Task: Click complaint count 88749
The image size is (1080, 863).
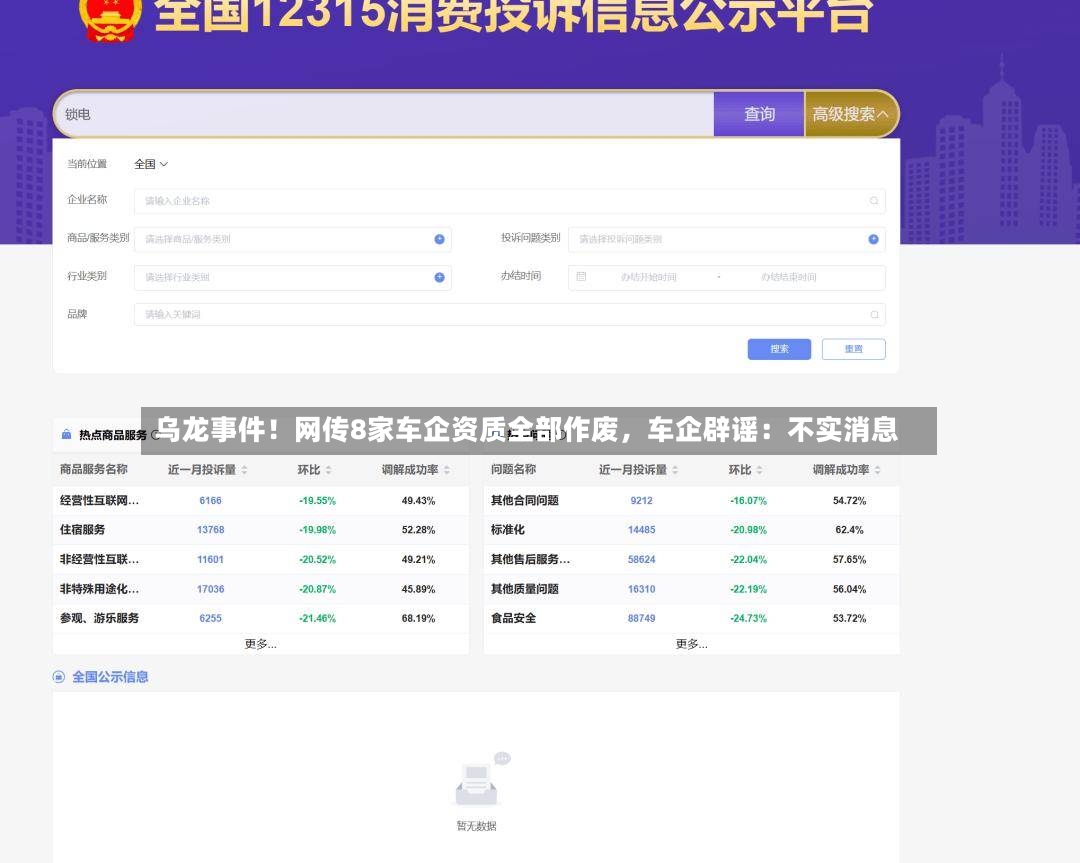Action: [x=641, y=618]
